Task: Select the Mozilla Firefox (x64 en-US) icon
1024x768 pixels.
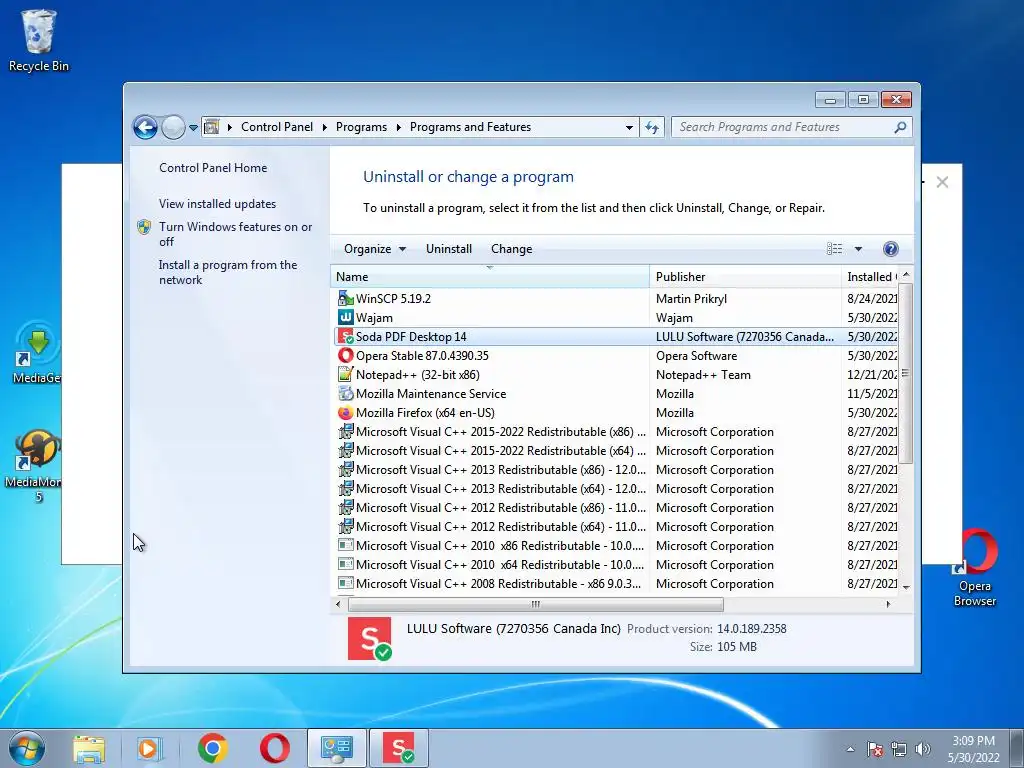Action: point(345,413)
